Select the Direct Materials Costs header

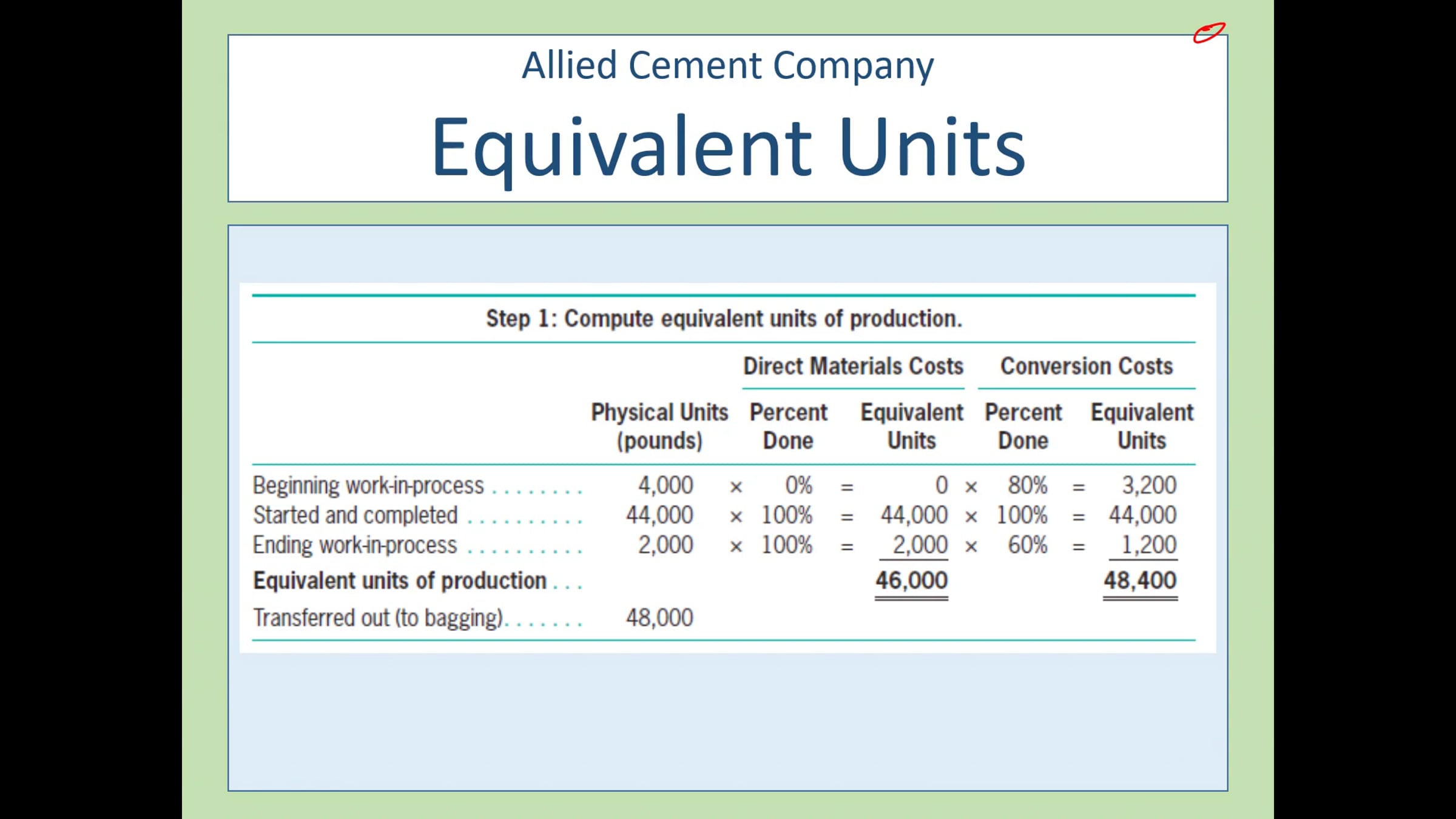tap(853, 366)
